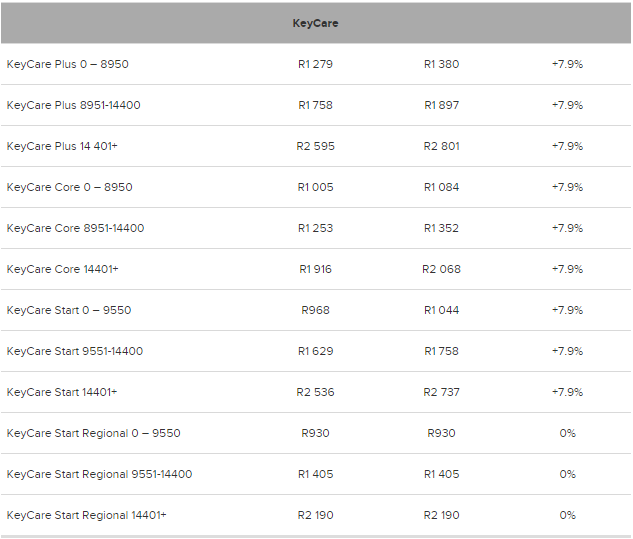Select the R2 801 price value
Screen dimensions: 633x539
[441, 146]
